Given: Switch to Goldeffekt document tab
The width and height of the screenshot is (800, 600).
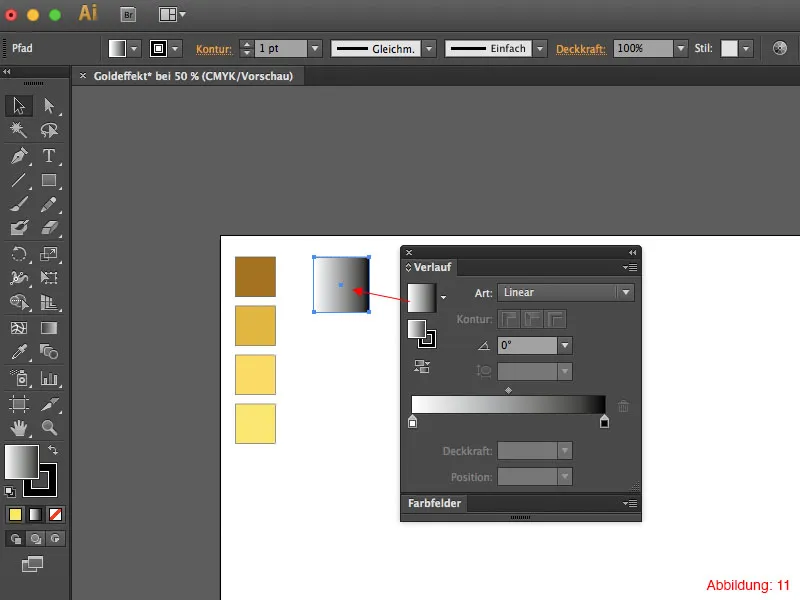Looking at the screenshot, I should [x=193, y=76].
